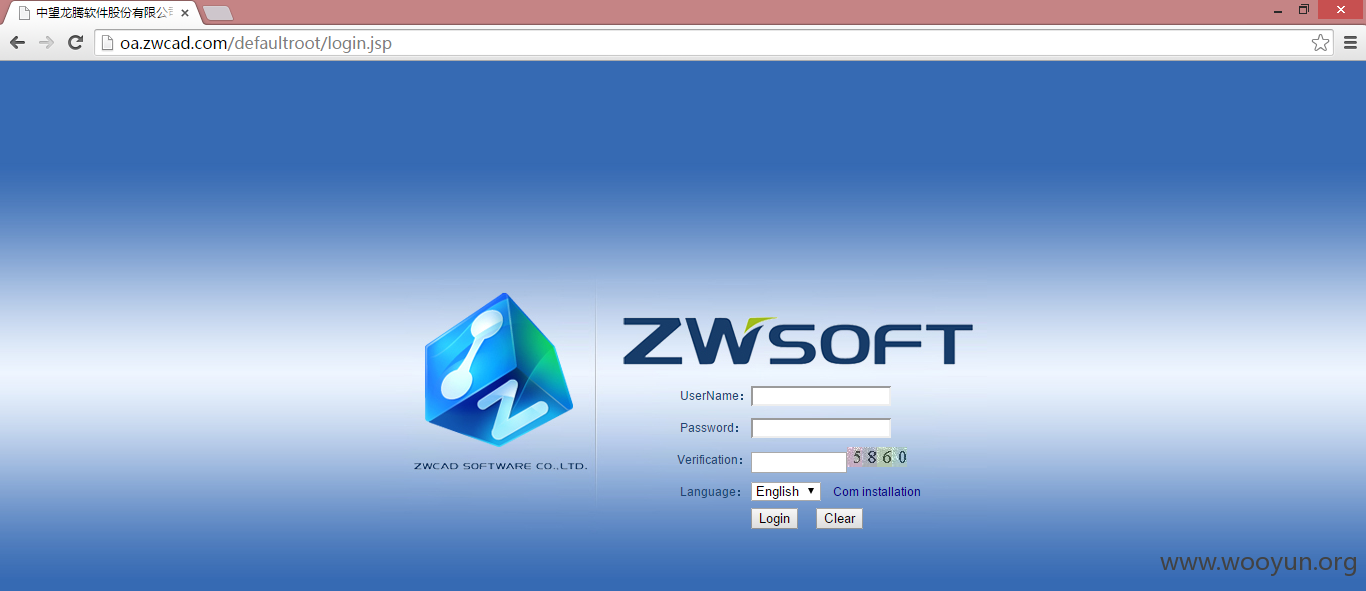Focus the UserName input field
The image size is (1366, 591).
tap(820, 396)
